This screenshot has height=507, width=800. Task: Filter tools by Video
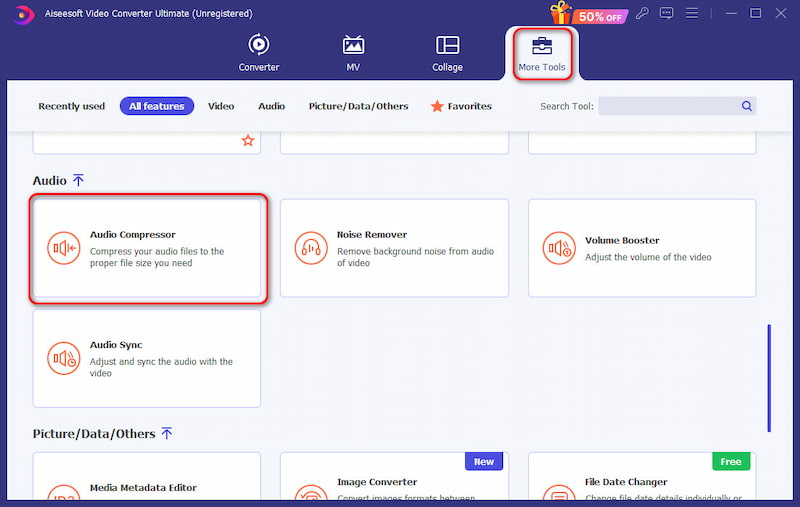(221, 106)
